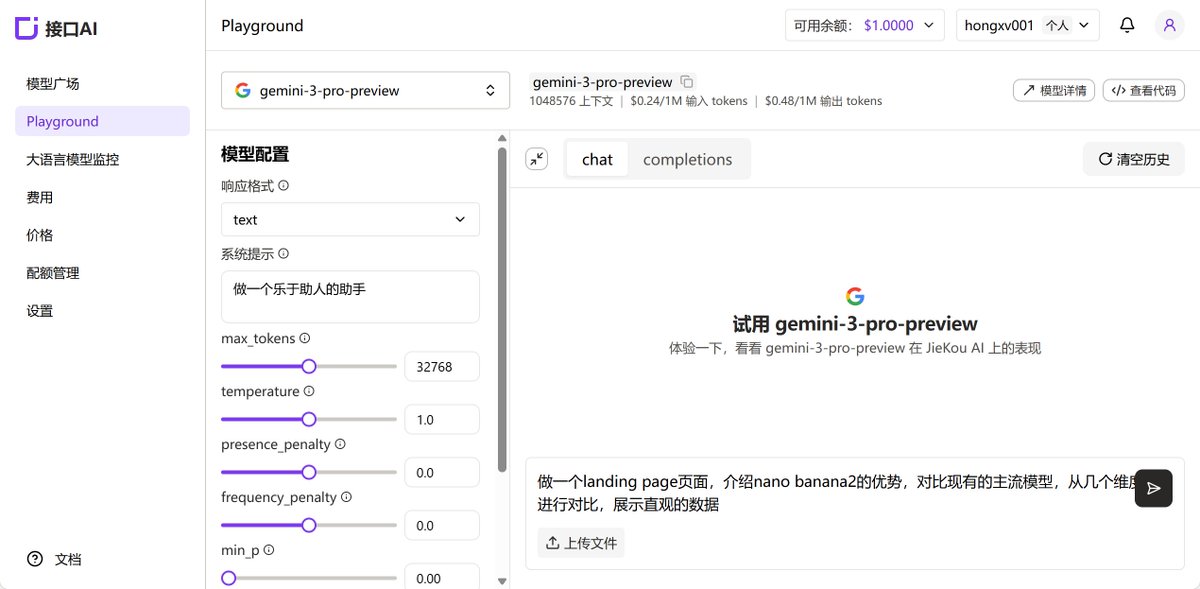The width and height of the screenshot is (1200, 589).
Task: Open 文档 help icon in sidebar
Action: pyautogui.click(x=35, y=559)
